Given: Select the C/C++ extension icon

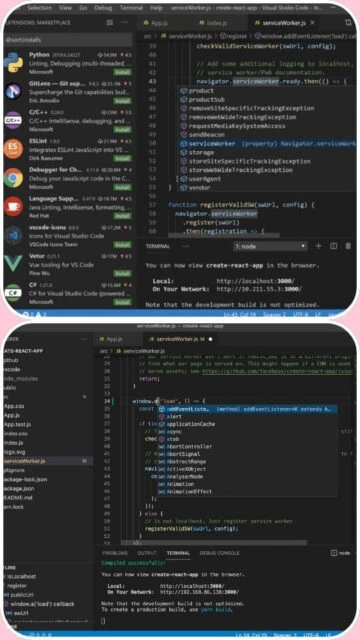Looking at the screenshot, I should 13,120.
